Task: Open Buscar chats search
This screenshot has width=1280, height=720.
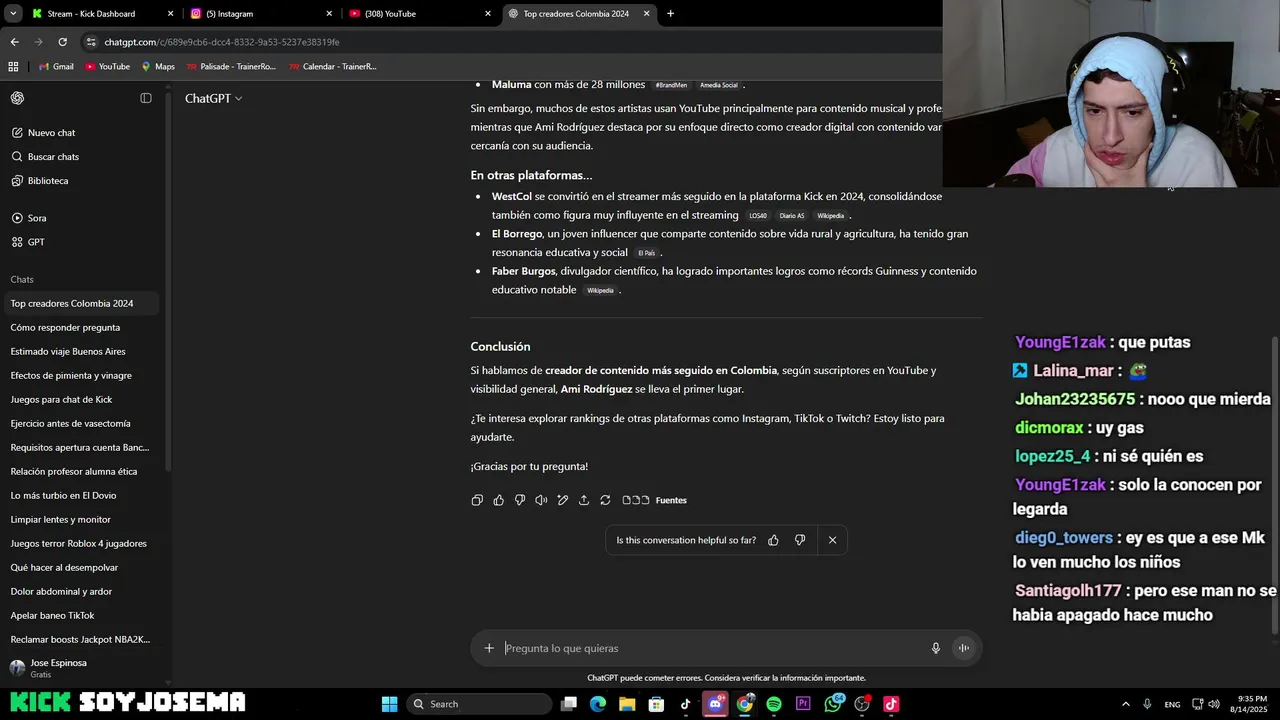Action: (x=83, y=157)
